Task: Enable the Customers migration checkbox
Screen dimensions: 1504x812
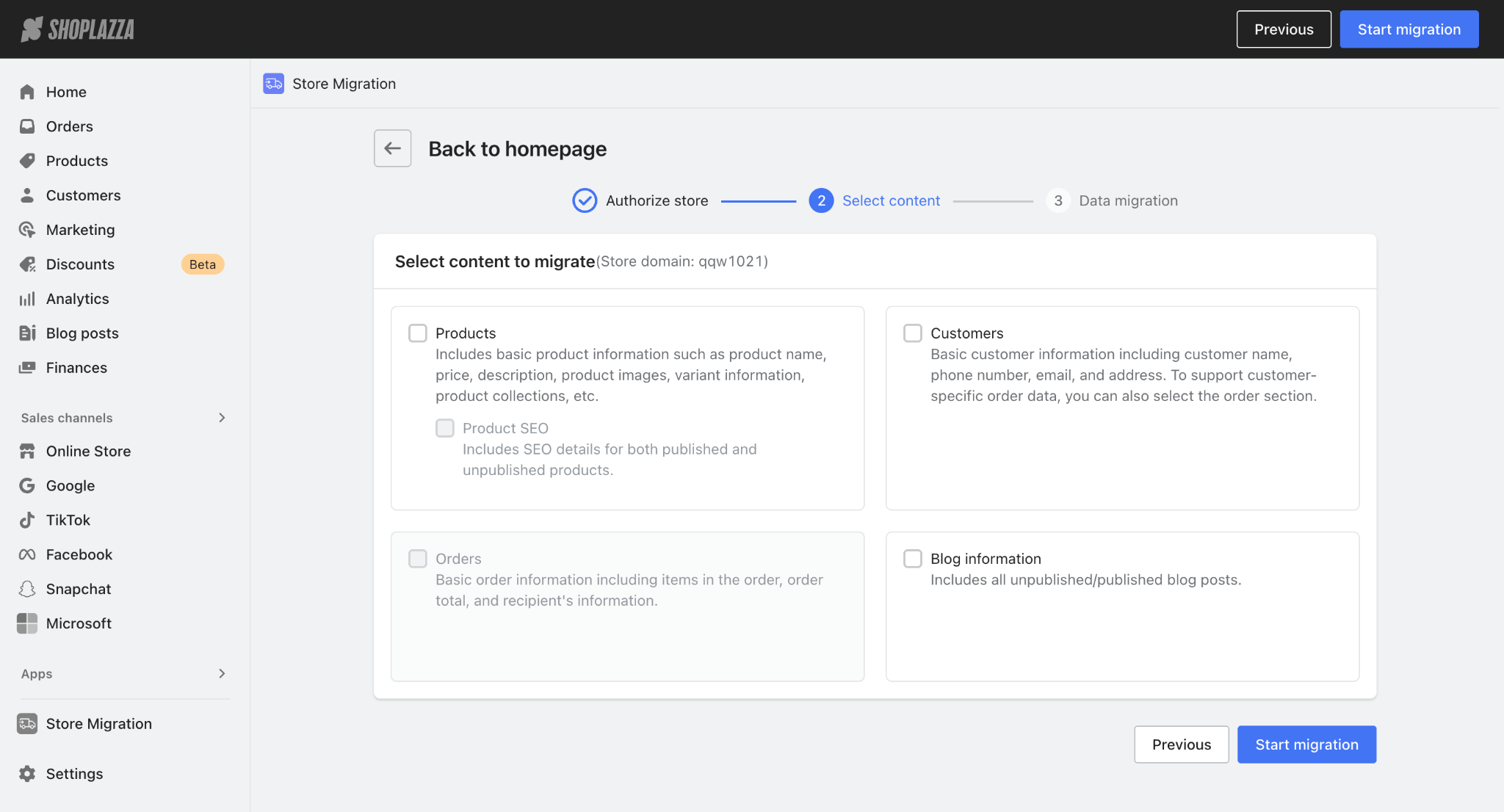Action: point(913,333)
